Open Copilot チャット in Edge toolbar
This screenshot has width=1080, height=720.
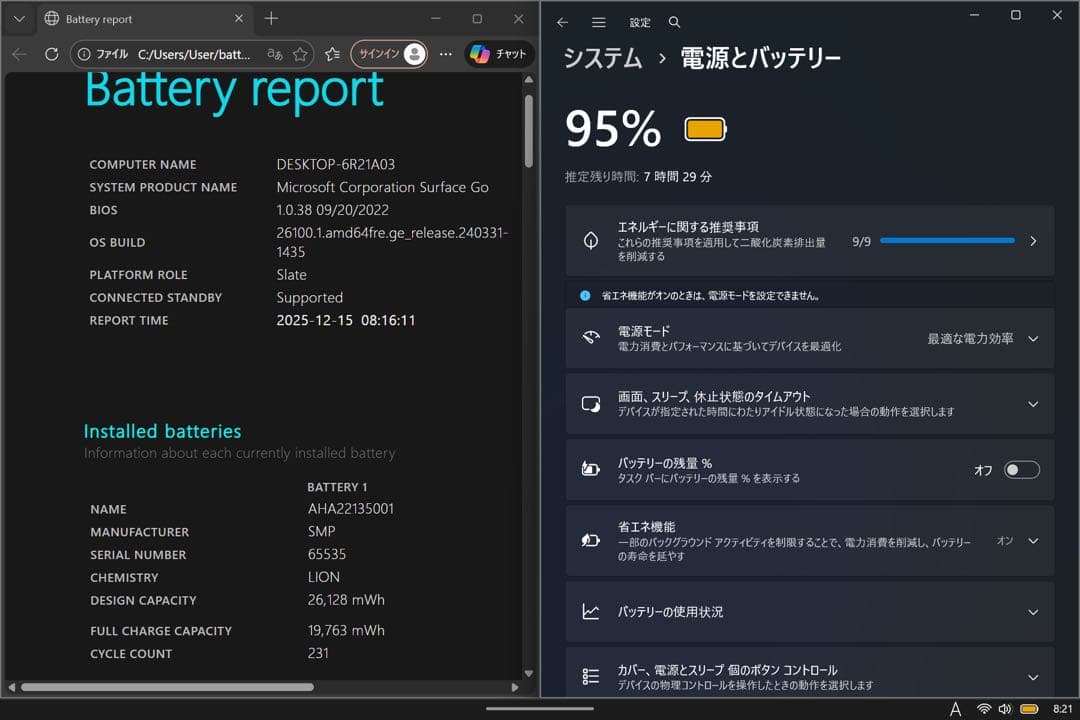[497, 54]
